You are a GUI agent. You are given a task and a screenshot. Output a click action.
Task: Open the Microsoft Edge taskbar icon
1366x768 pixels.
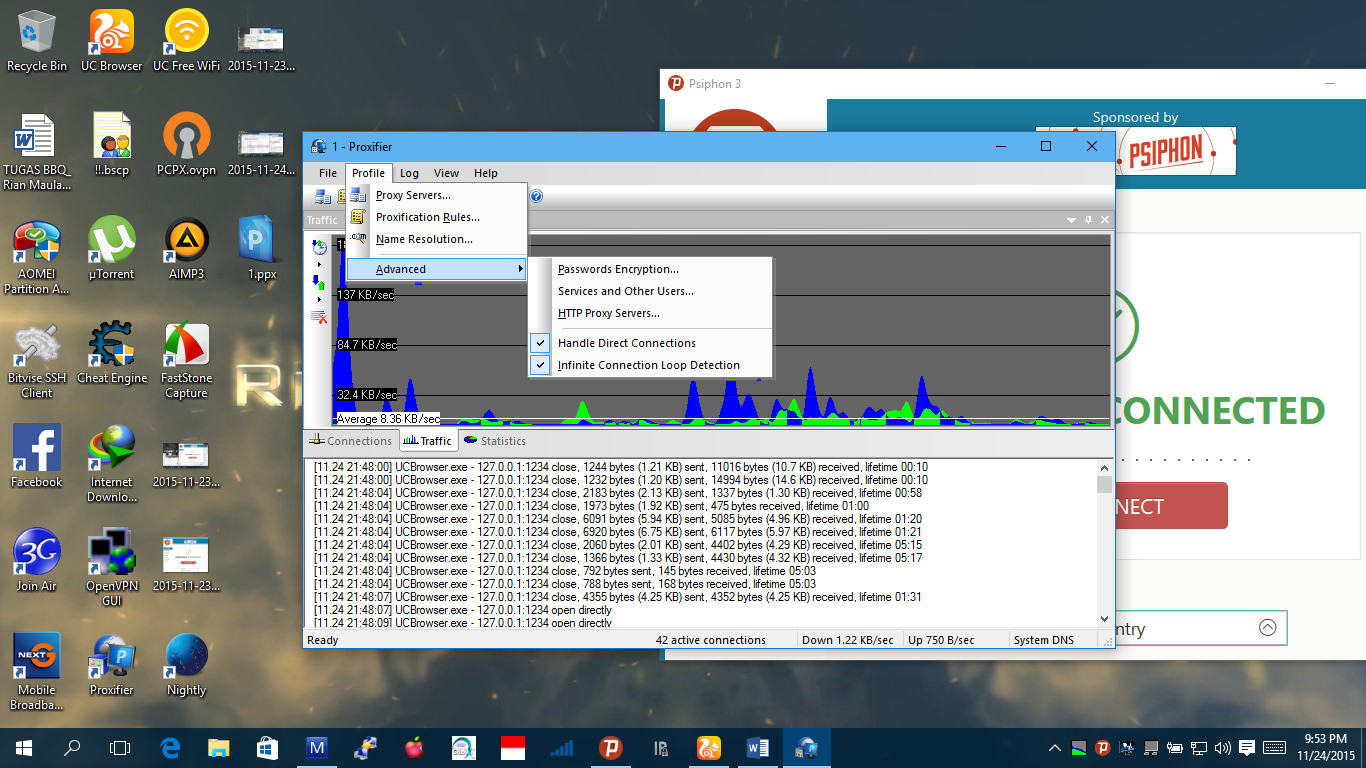coord(170,748)
